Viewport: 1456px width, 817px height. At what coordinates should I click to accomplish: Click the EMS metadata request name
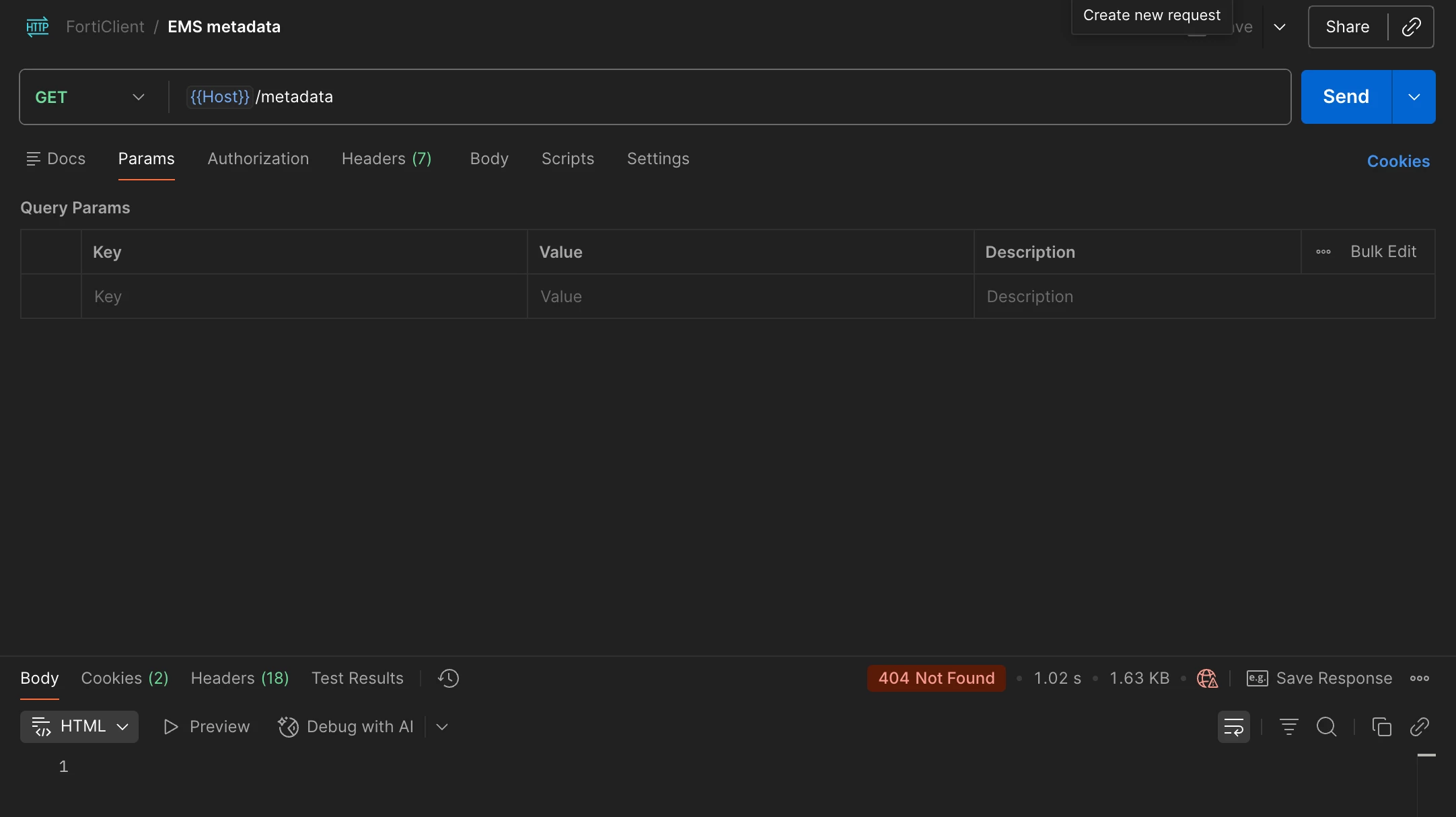pos(224,27)
